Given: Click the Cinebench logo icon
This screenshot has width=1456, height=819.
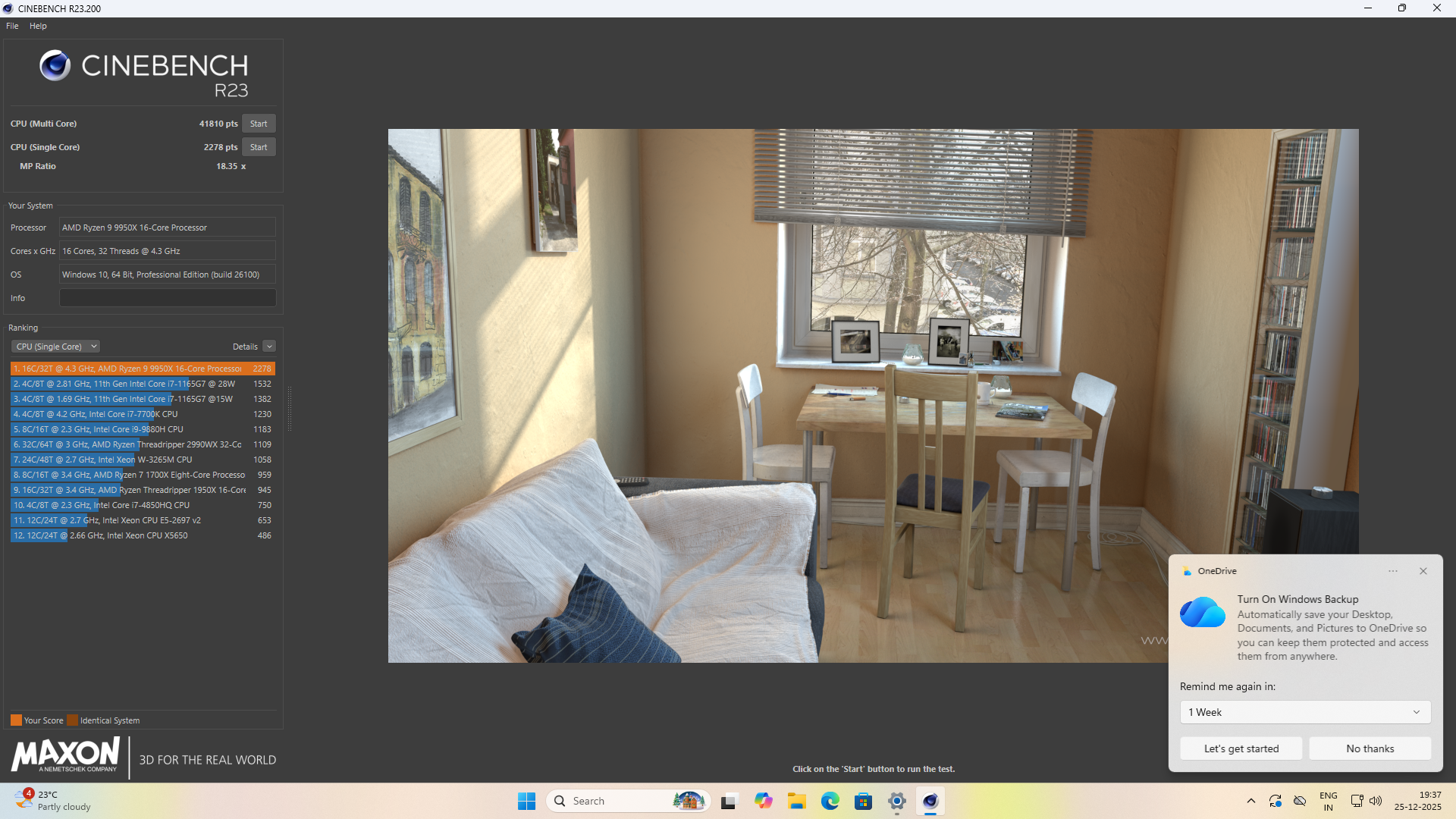Looking at the screenshot, I should click(55, 66).
